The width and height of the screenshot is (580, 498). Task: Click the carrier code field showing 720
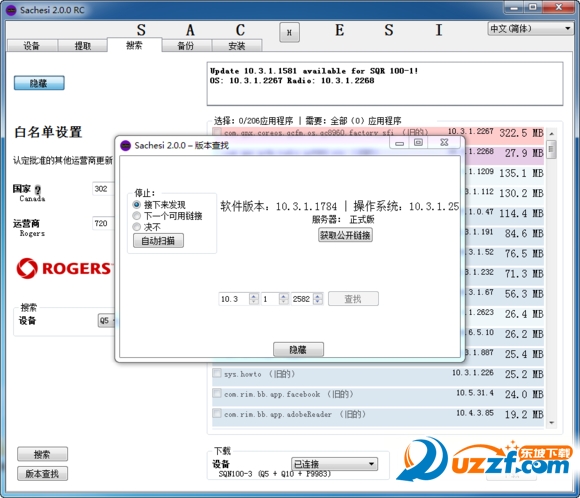coord(103,223)
